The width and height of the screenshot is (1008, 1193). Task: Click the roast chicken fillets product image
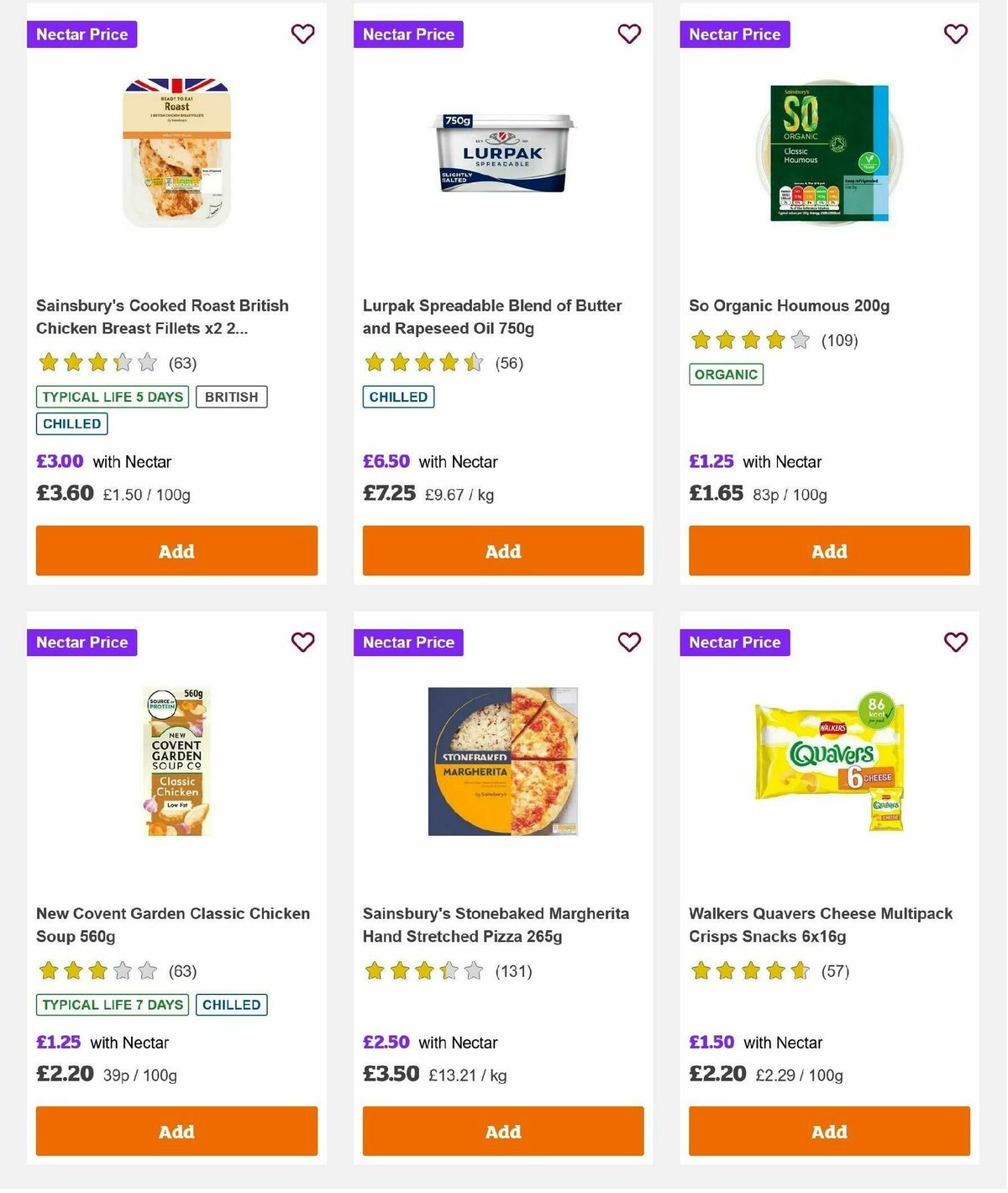176,151
